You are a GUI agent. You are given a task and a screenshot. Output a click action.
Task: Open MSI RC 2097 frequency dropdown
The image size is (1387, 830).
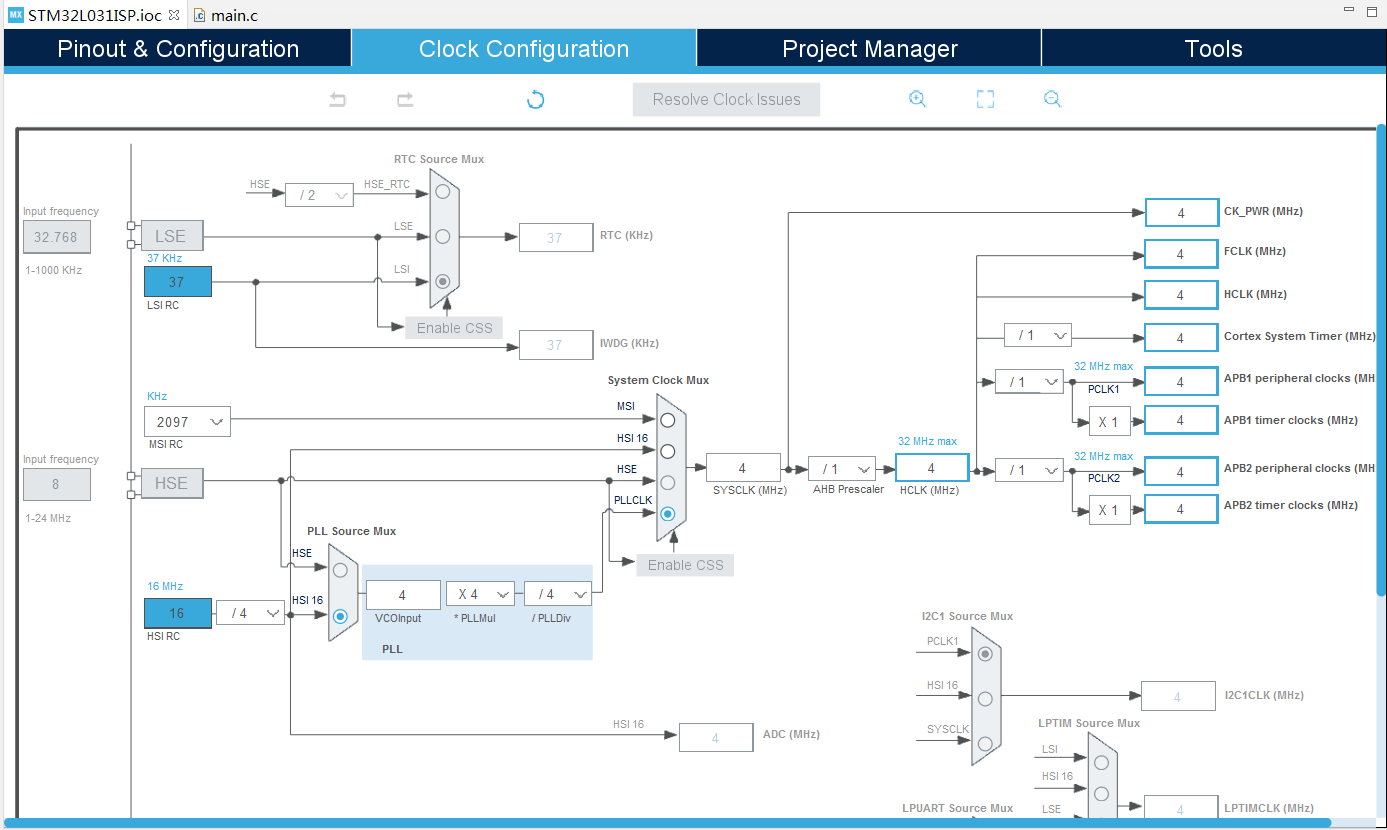pos(187,422)
